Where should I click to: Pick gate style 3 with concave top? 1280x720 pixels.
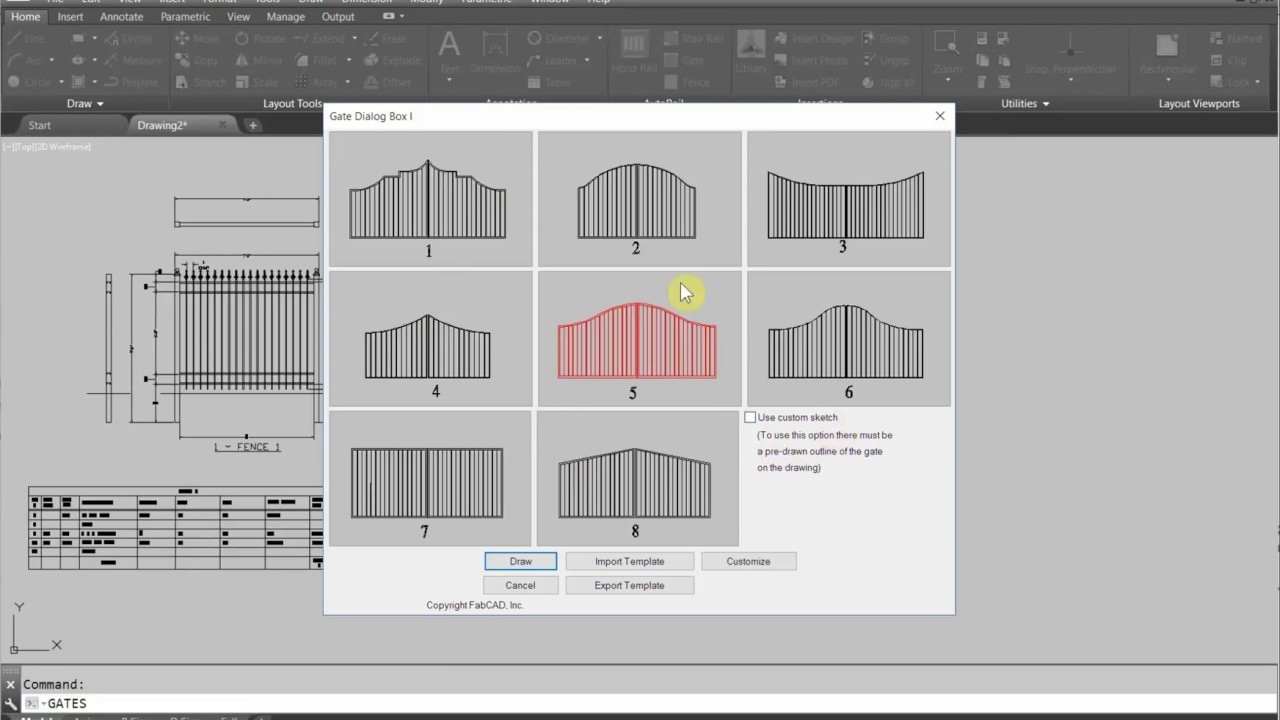[x=848, y=198]
